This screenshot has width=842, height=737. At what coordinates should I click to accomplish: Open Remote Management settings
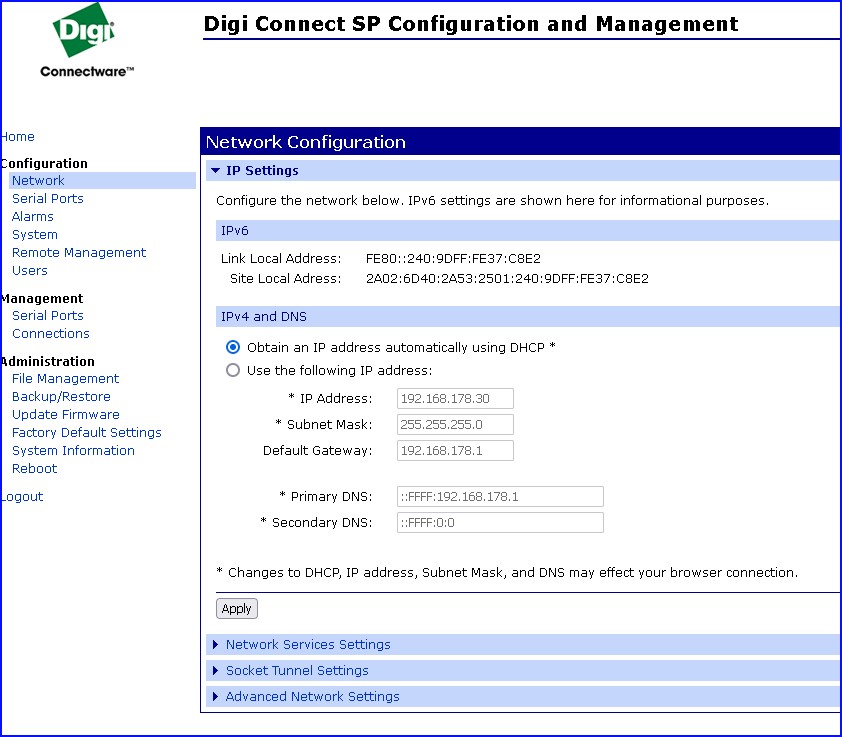click(79, 252)
